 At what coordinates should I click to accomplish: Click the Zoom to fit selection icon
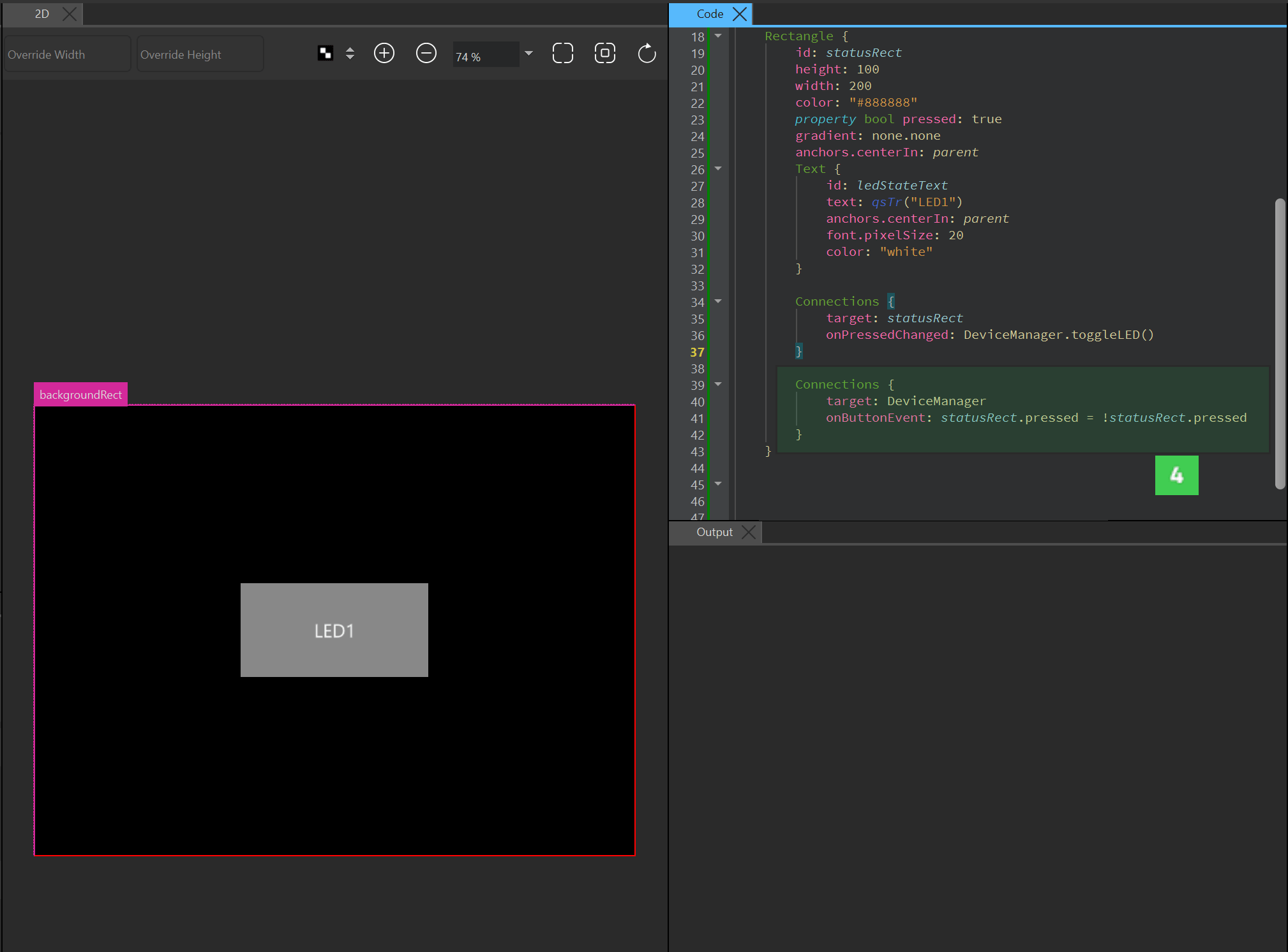point(604,54)
